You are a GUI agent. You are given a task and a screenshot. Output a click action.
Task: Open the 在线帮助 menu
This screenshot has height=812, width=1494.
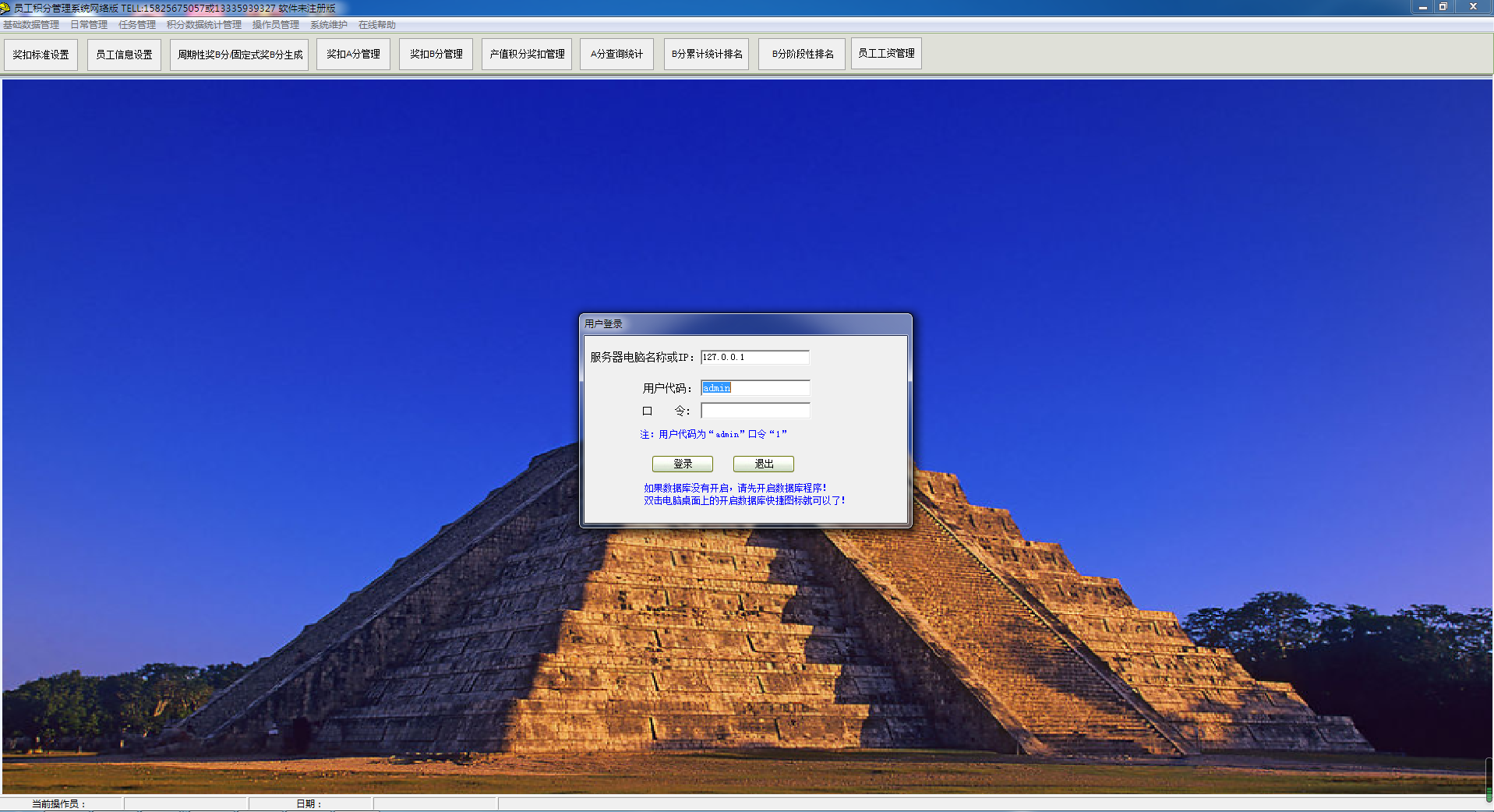[x=377, y=25]
